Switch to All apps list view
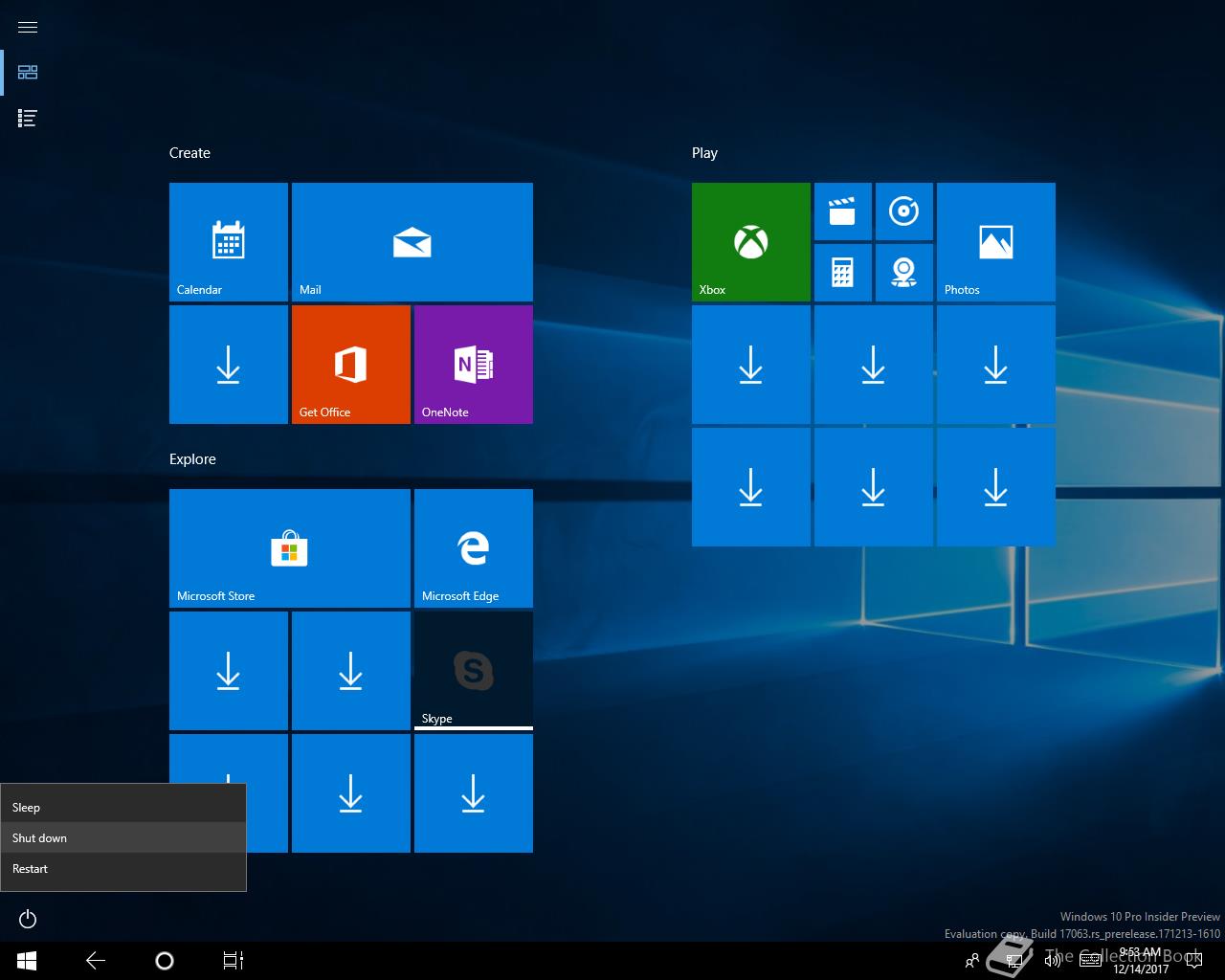The image size is (1225, 980). [28, 118]
